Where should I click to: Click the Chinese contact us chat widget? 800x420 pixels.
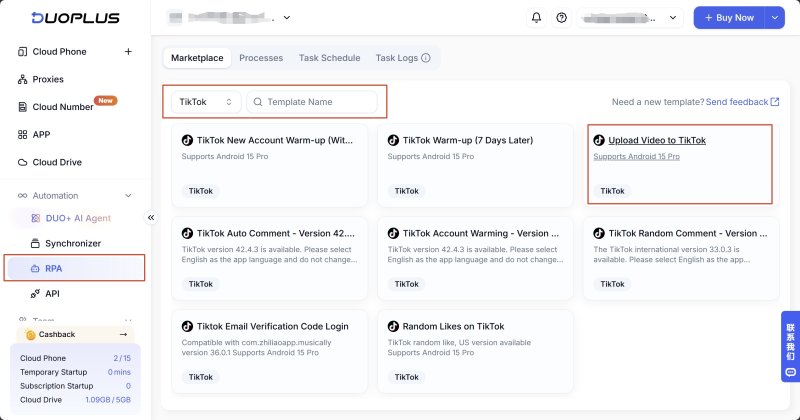(790, 347)
